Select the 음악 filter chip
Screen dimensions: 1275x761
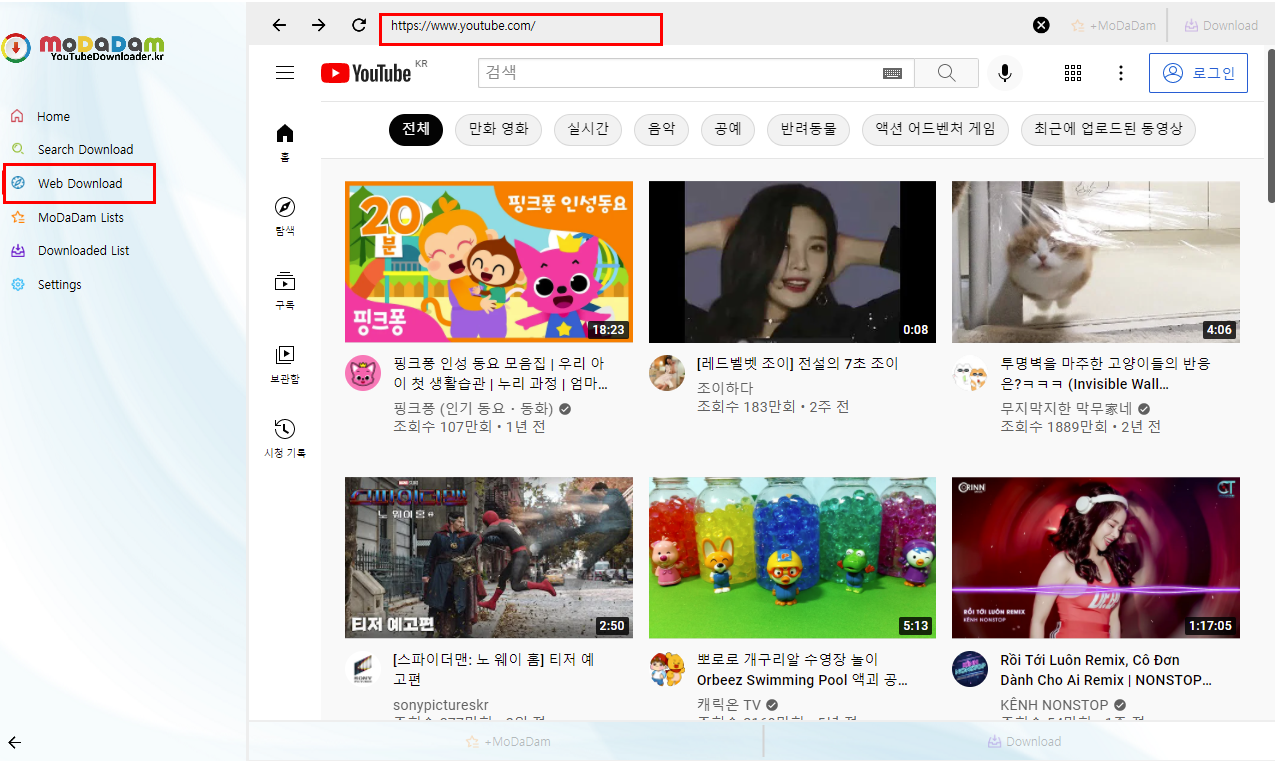point(661,129)
